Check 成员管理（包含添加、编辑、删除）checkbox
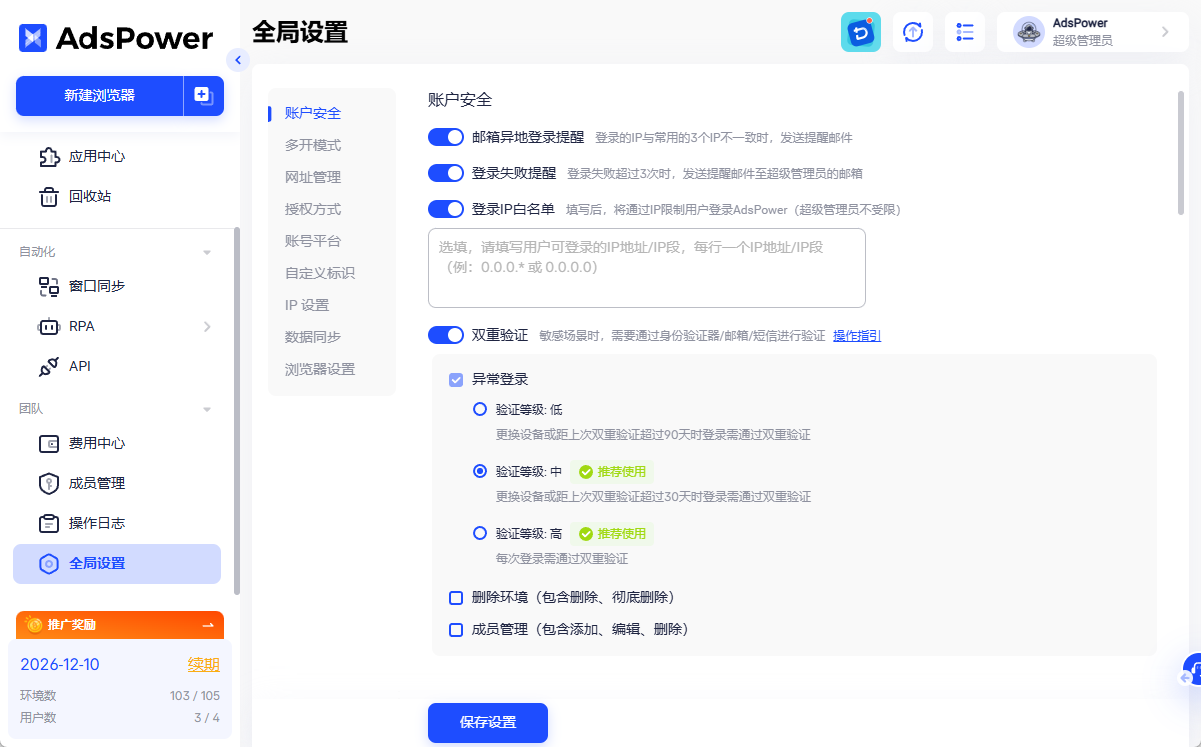1201x747 pixels. (x=456, y=630)
